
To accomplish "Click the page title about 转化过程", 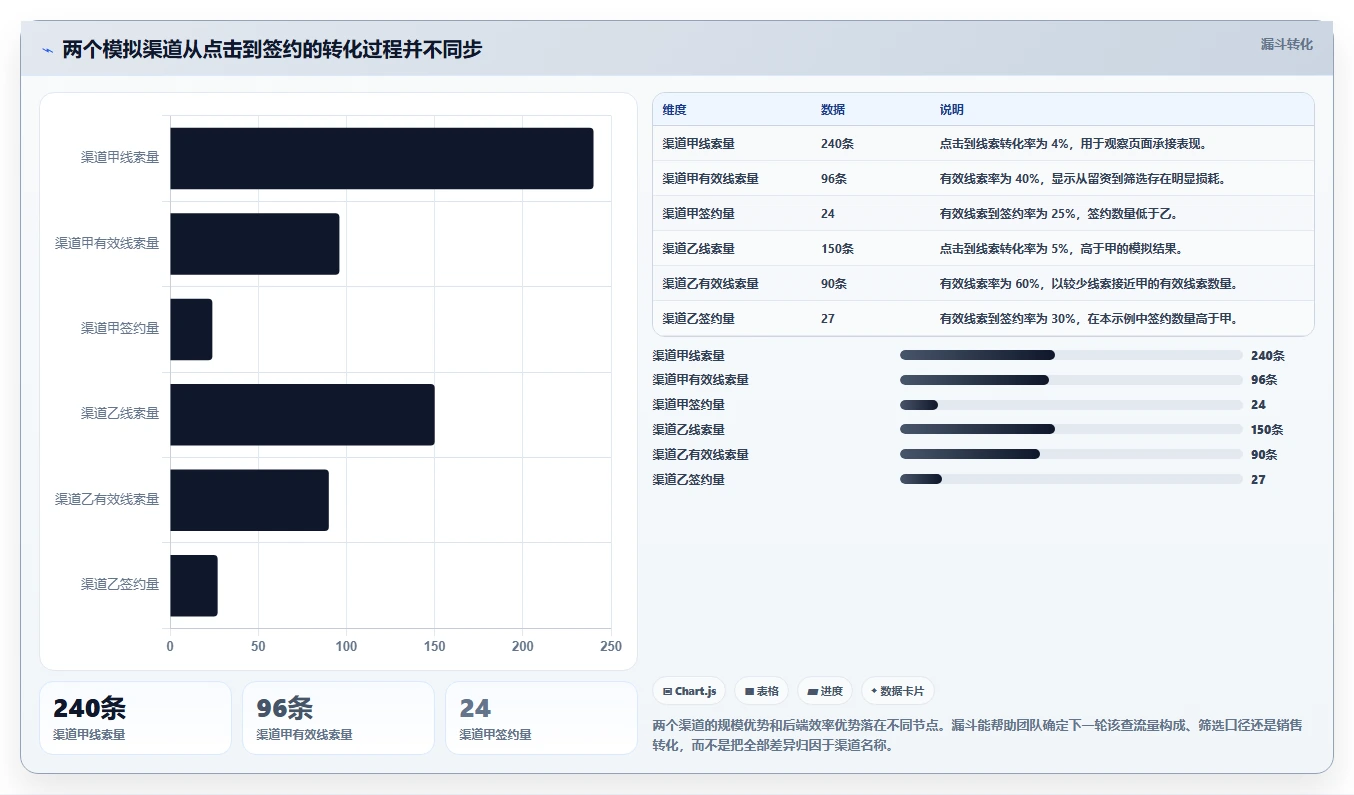I will [272, 49].
